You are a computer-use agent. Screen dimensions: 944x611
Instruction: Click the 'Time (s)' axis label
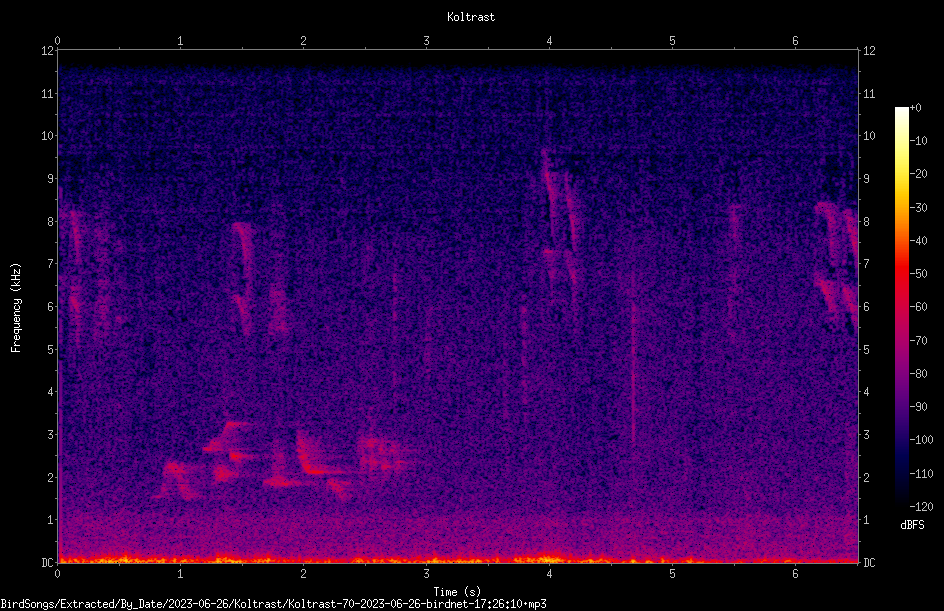457,592
